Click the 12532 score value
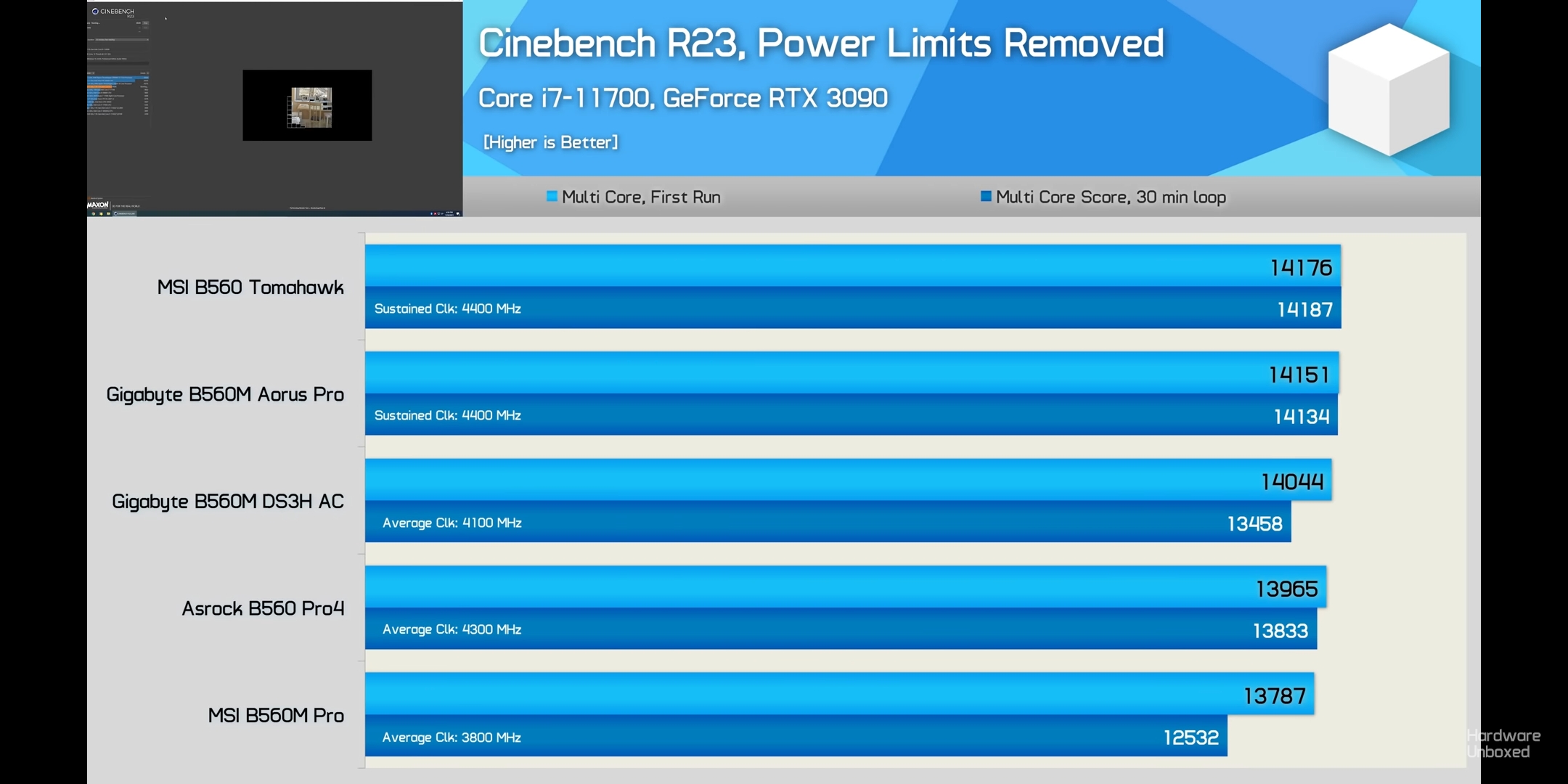1568x784 pixels. pos(1191,738)
